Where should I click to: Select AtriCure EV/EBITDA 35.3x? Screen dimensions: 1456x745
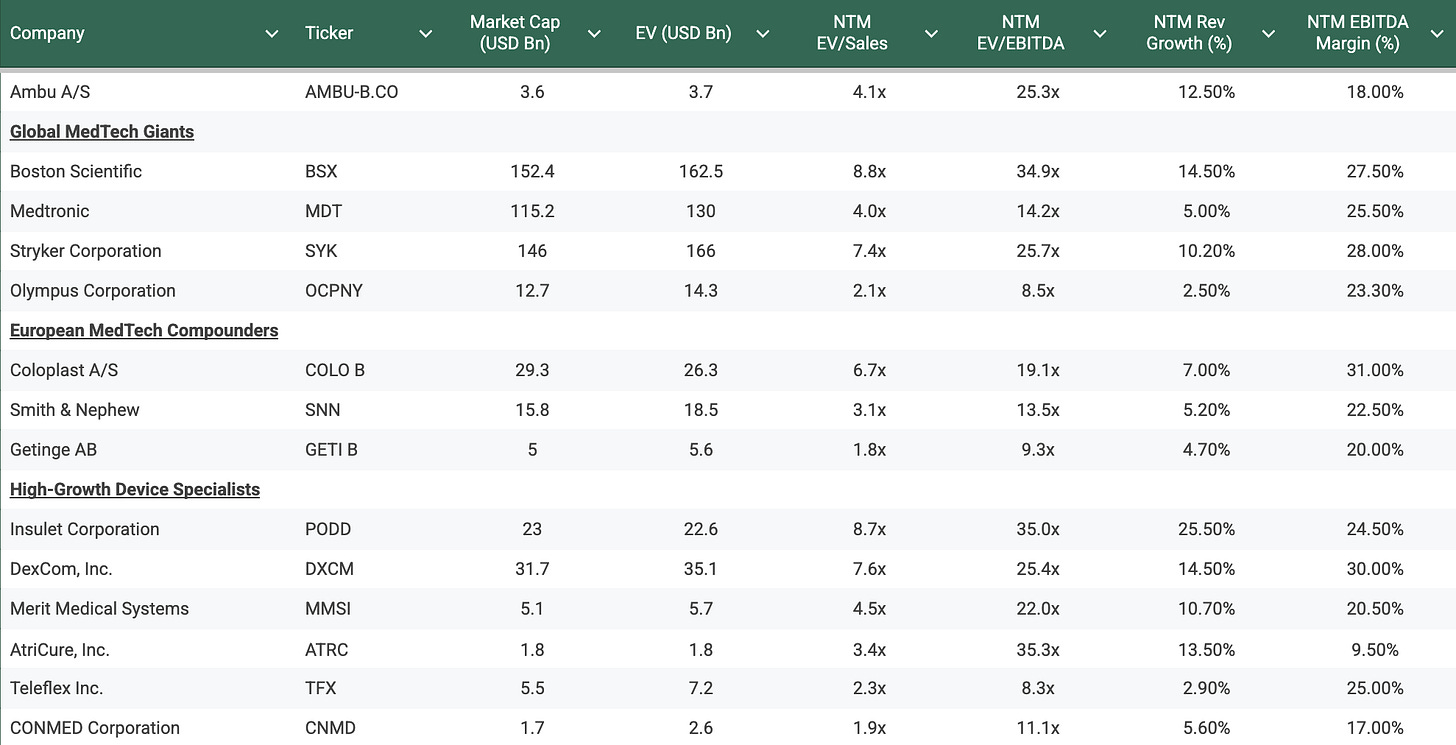pyautogui.click(x=1038, y=650)
